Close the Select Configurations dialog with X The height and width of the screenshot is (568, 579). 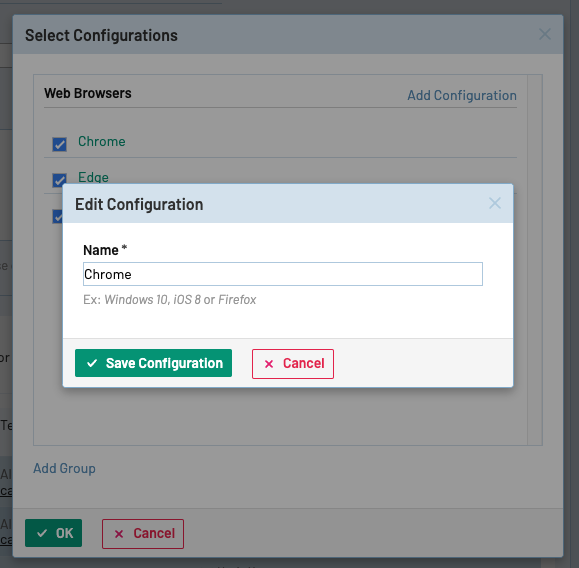pyautogui.click(x=545, y=34)
